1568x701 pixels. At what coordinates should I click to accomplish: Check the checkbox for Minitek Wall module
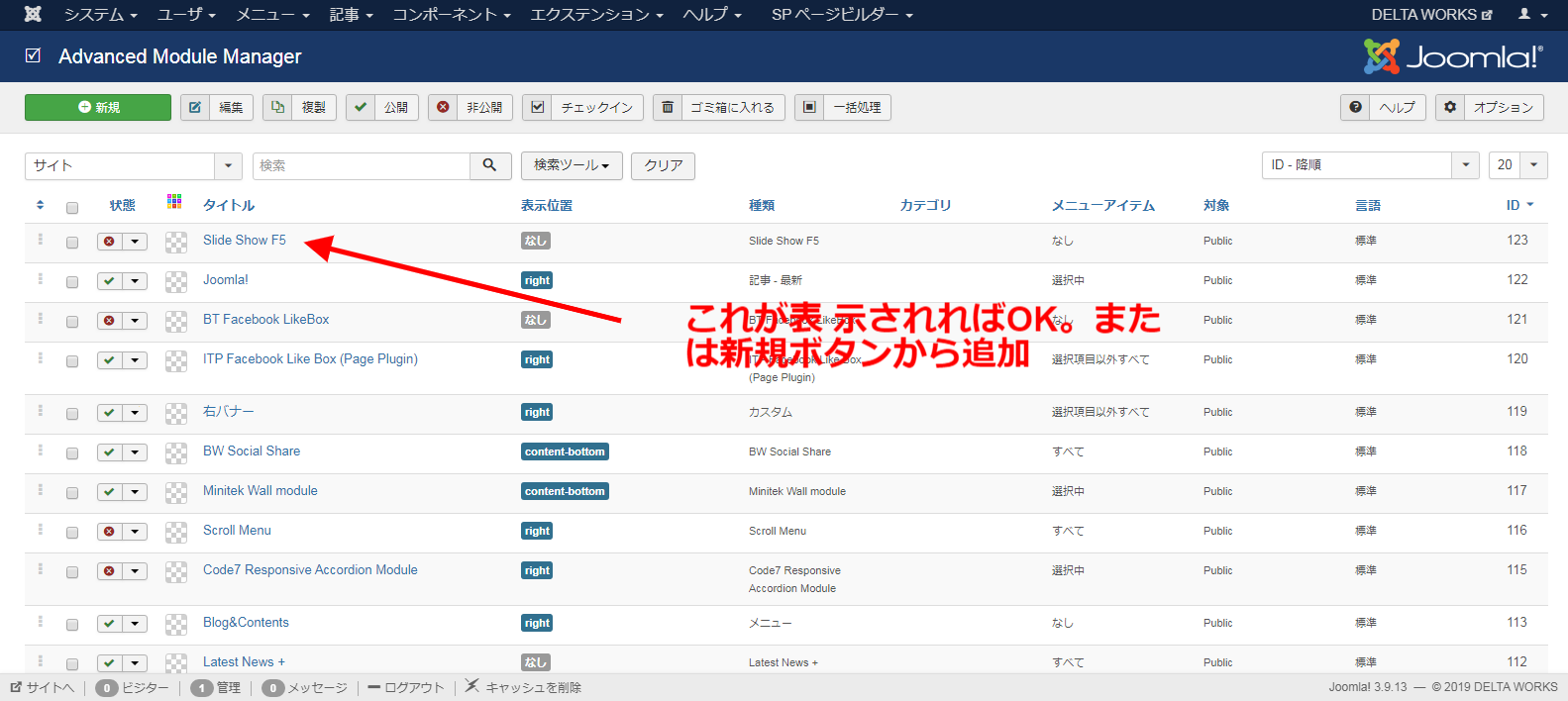click(72, 493)
